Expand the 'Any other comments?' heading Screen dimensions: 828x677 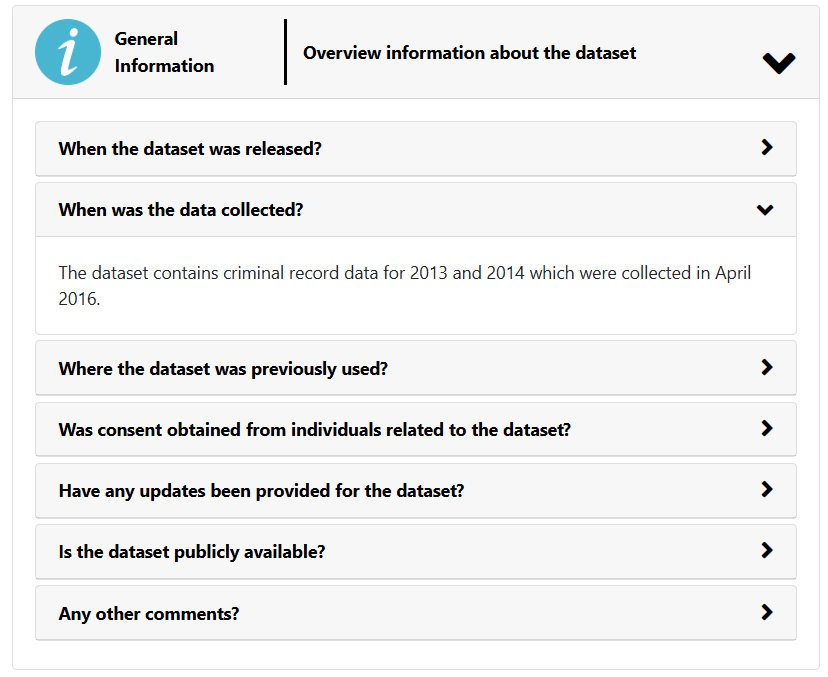click(149, 614)
